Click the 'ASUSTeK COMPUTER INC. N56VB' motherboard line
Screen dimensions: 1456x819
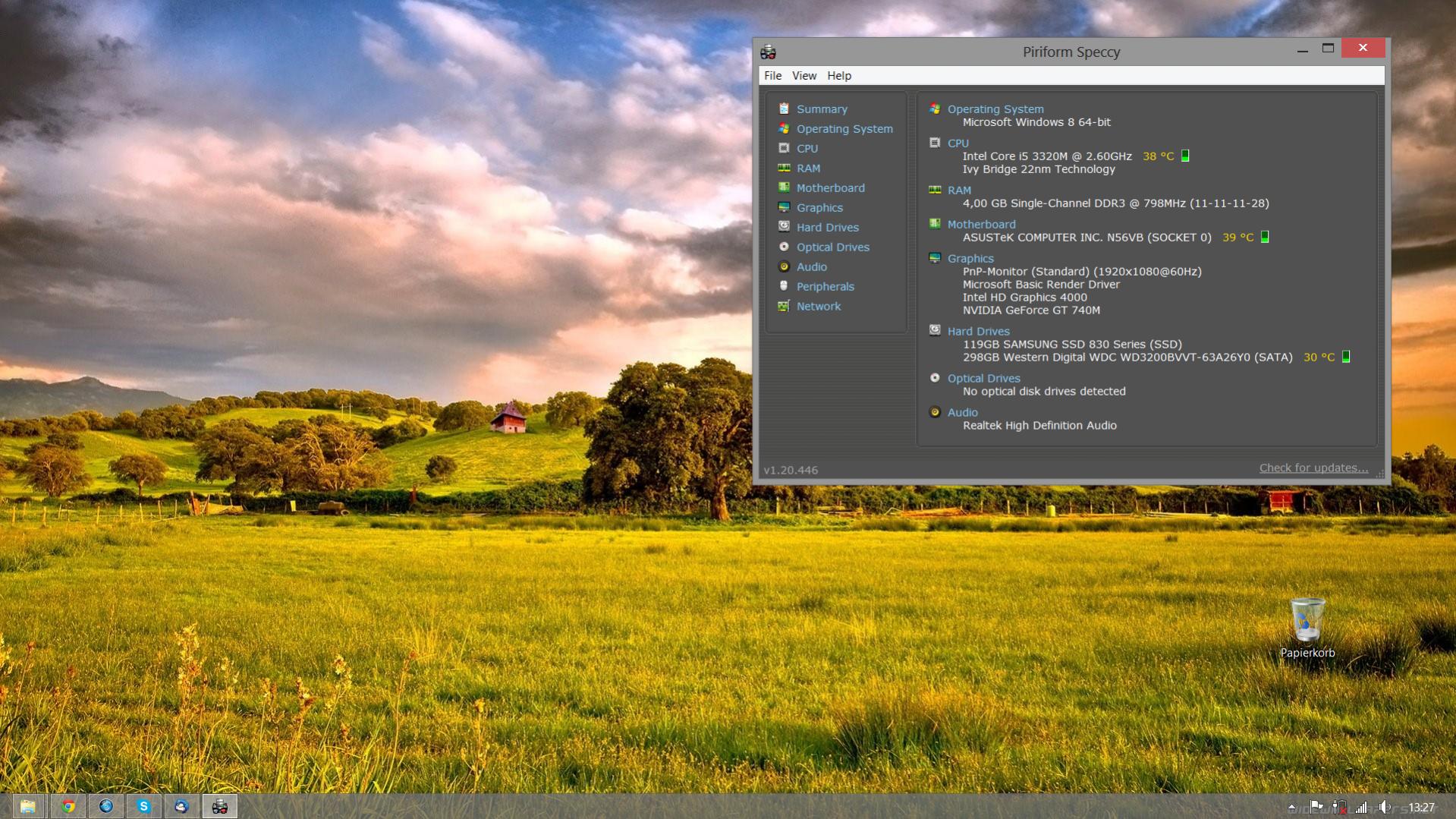(1086, 238)
